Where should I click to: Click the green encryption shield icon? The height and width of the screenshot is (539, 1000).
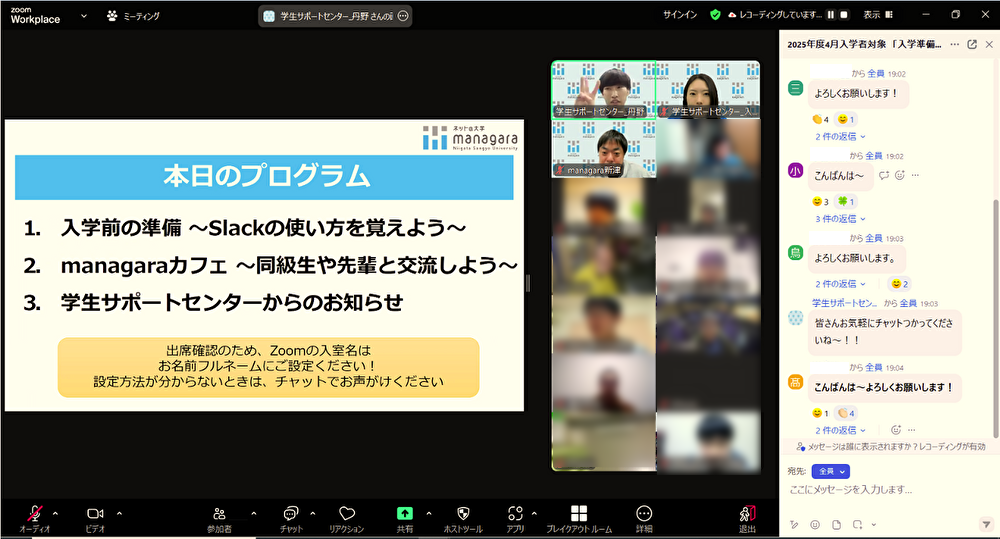[716, 15]
